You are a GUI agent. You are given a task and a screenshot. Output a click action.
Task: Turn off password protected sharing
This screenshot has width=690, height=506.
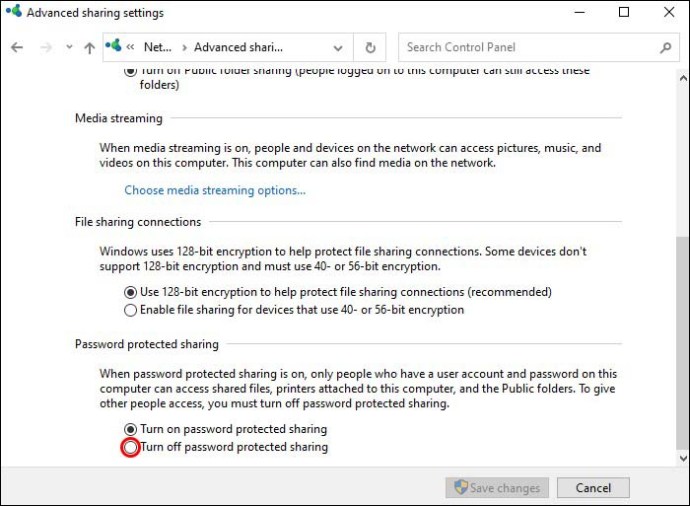130,447
